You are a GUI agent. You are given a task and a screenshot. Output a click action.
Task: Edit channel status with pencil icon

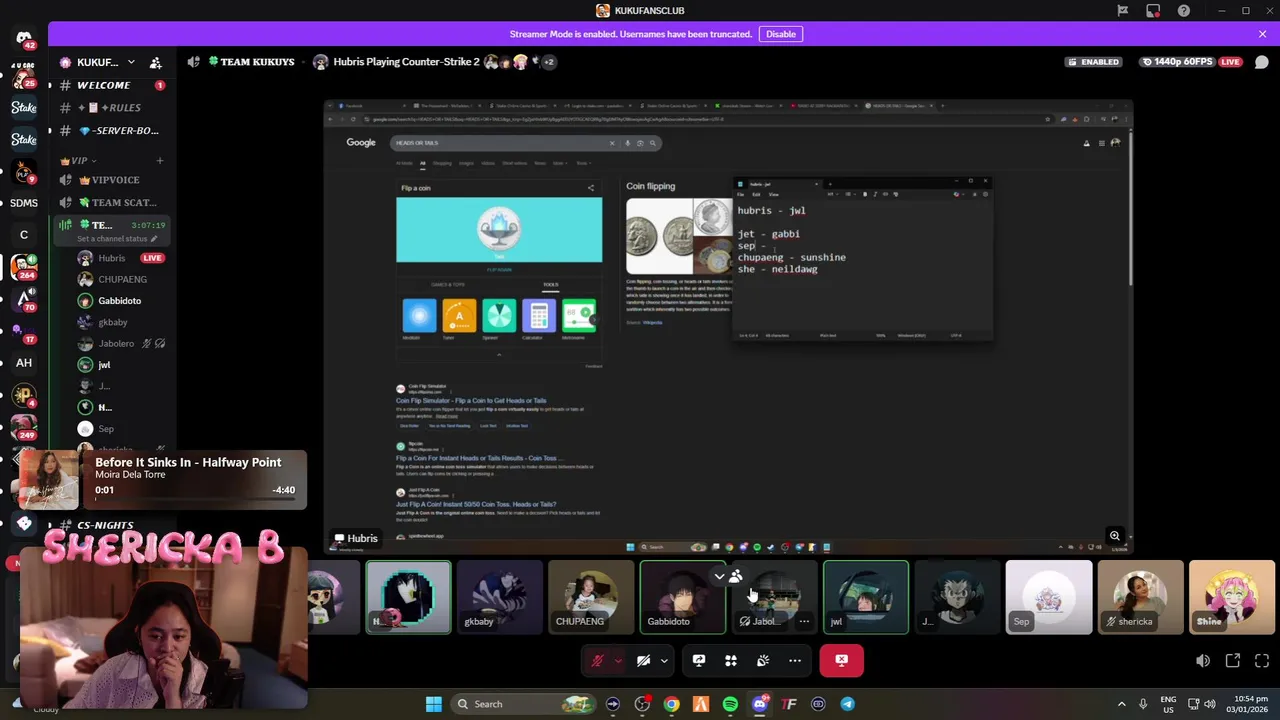click(156, 239)
